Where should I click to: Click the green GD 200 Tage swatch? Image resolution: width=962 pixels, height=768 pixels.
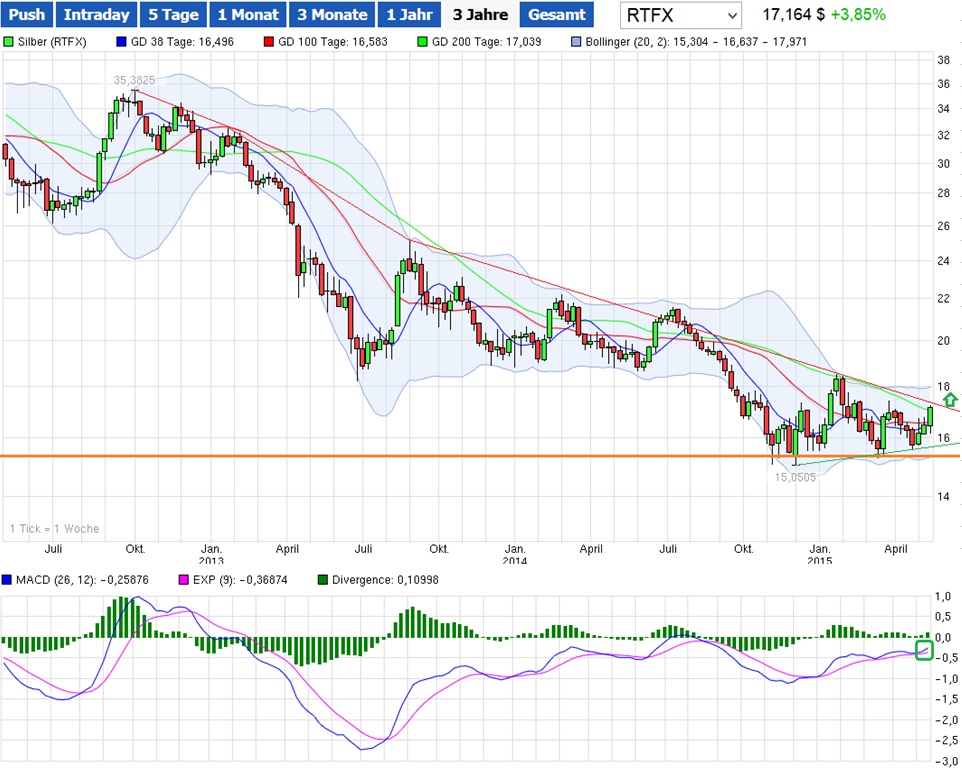(422, 42)
